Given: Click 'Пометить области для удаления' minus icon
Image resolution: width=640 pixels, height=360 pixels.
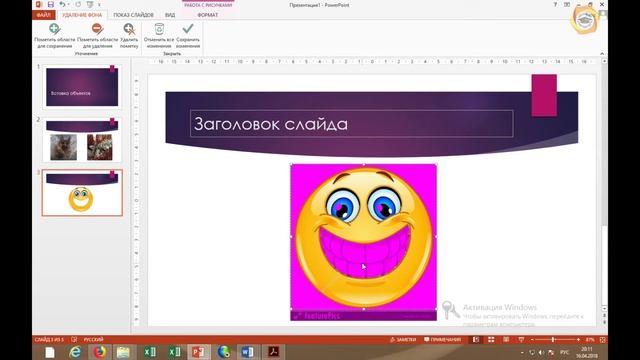Looking at the screenshot, I should coord(97,29).
